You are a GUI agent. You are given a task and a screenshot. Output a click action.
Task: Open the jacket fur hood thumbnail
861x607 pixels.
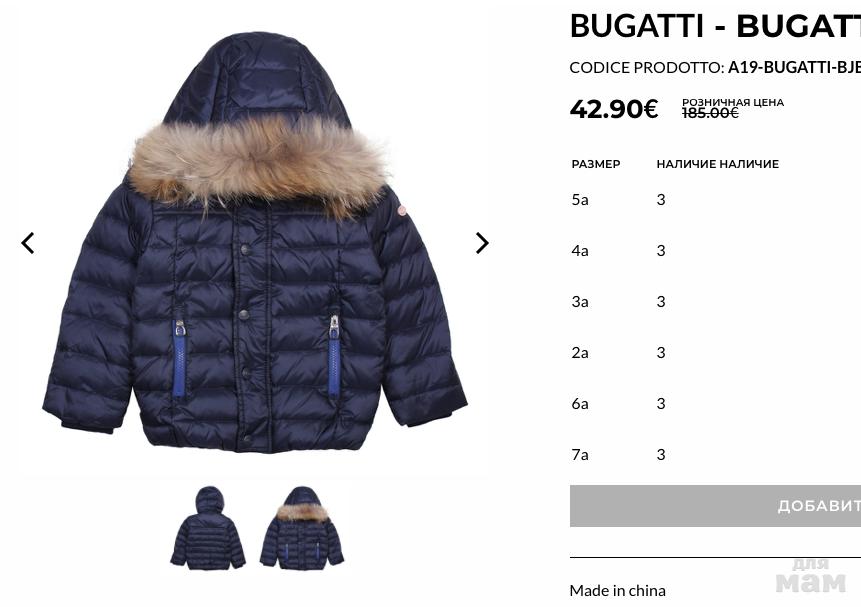coord(301,527)
